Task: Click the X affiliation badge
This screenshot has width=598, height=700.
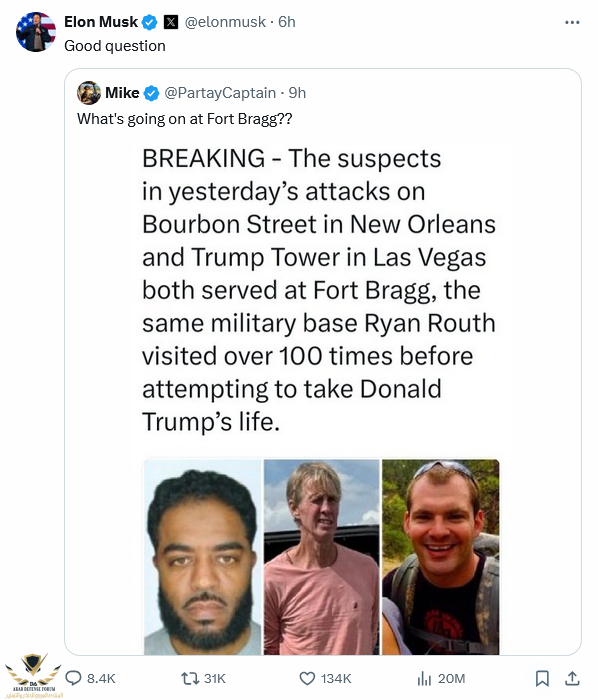Action: pos(171,22)
